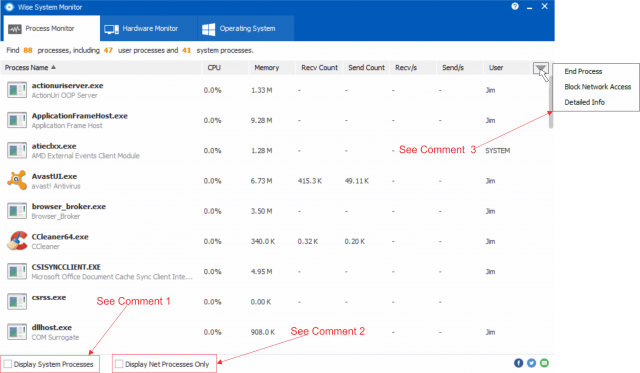Viewport: 640px width, 373px height.
Task: Open the help question mark icon
Action: tap(515, 7)
